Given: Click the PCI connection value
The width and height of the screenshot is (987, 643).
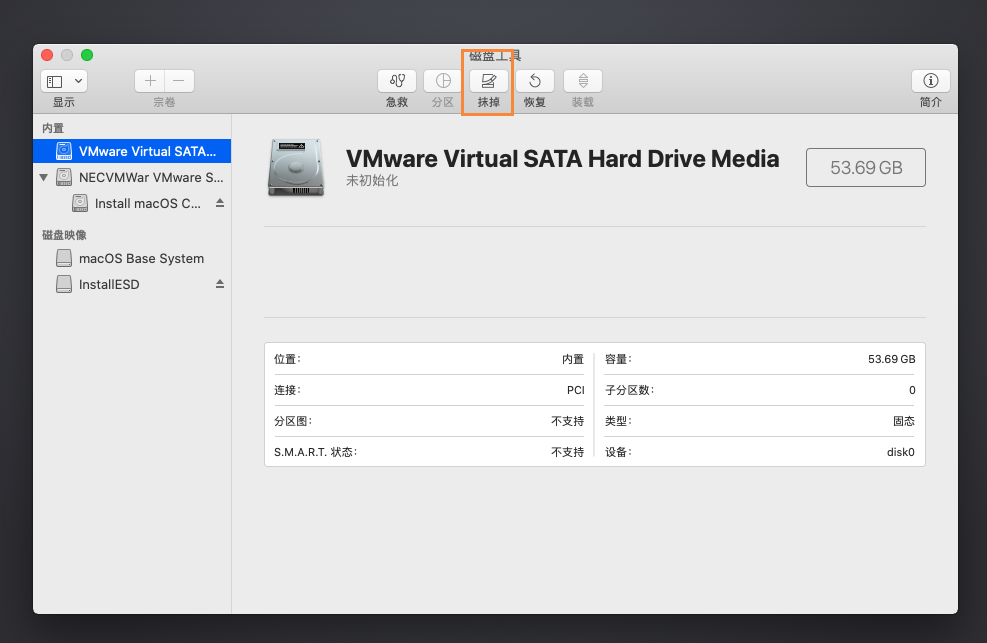Looking at the screenshot, I should point(575,390).
